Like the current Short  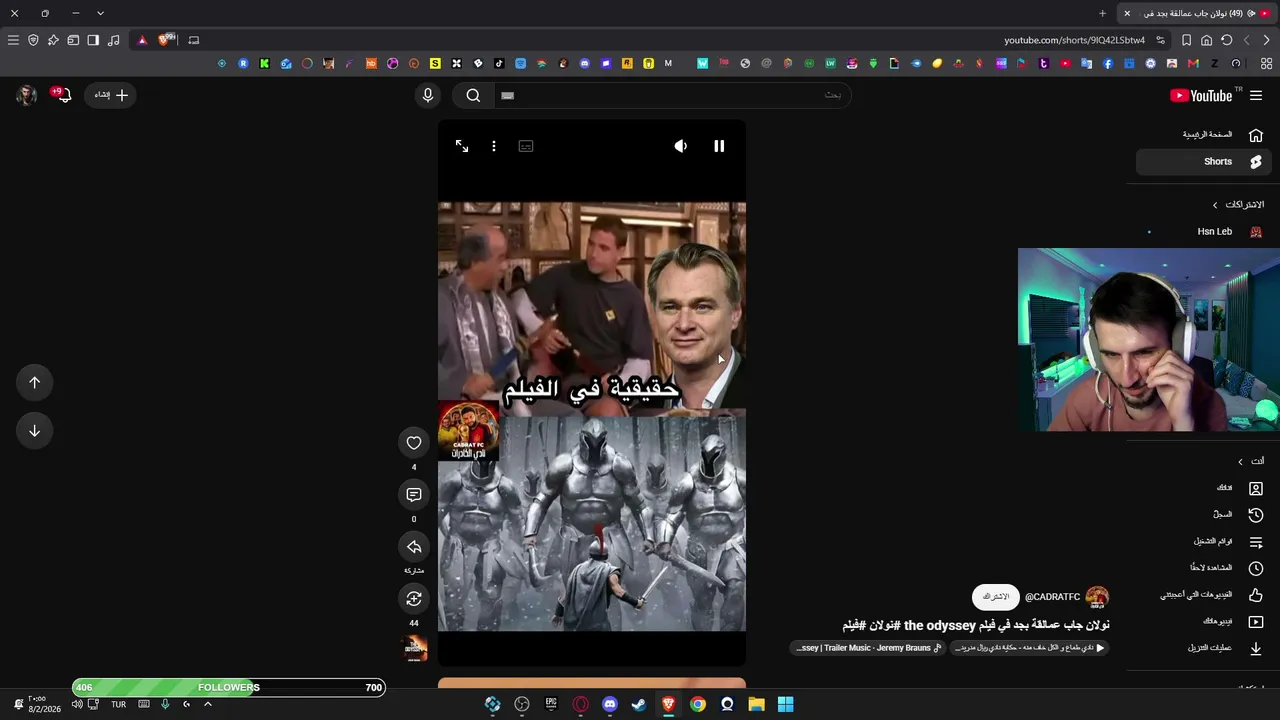pos(414,443)
